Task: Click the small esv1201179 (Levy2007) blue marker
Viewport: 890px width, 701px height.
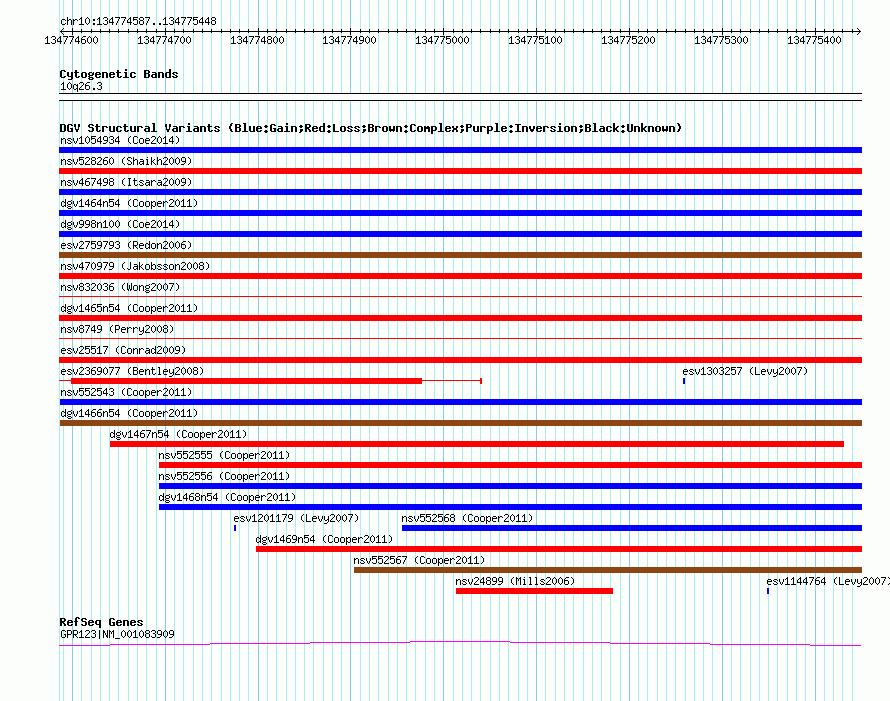Action: pyautogui.click(x=235, y=528)
